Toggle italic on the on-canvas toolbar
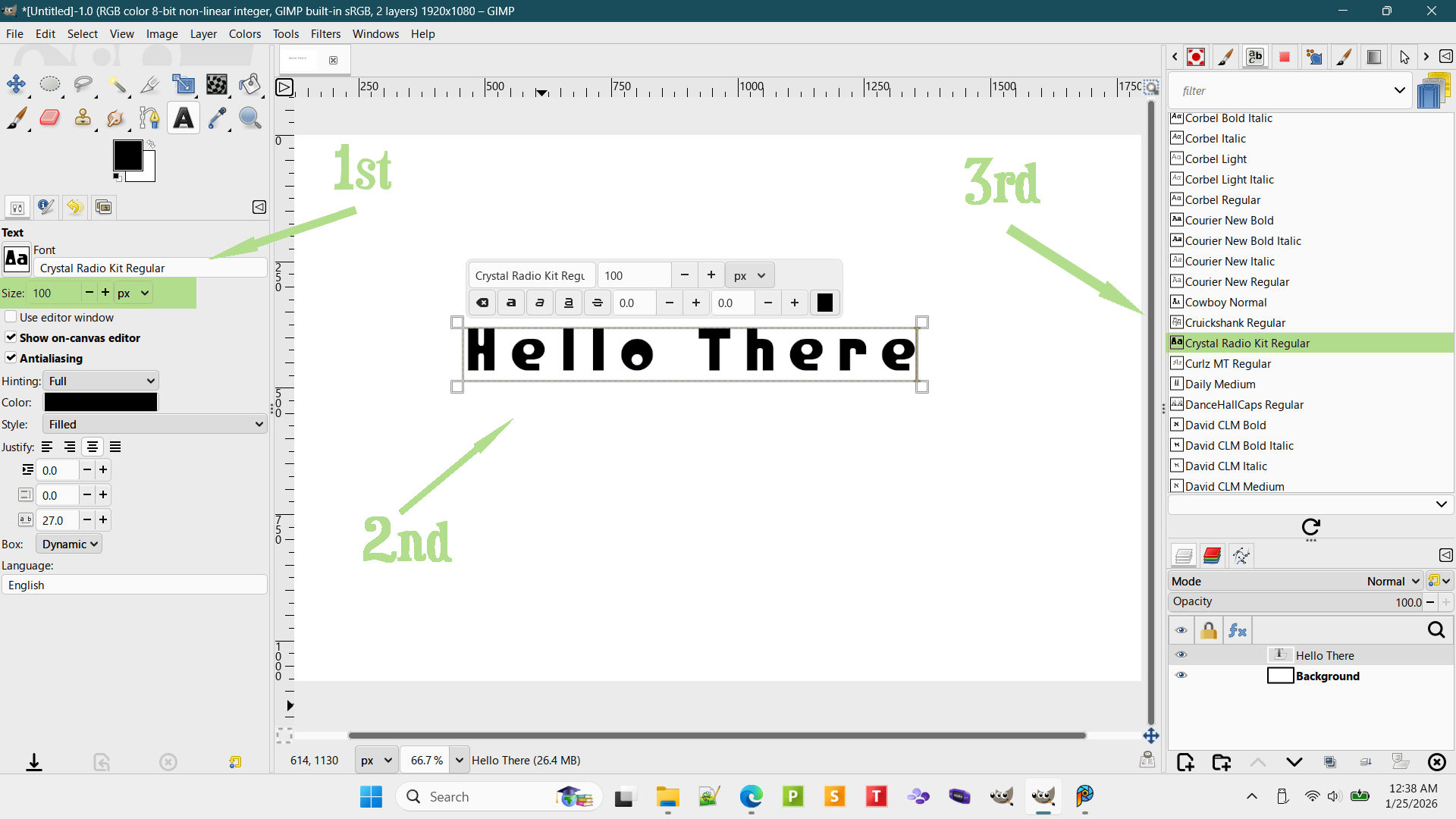The image size is (1456, 819). click(x=540, y=303)
